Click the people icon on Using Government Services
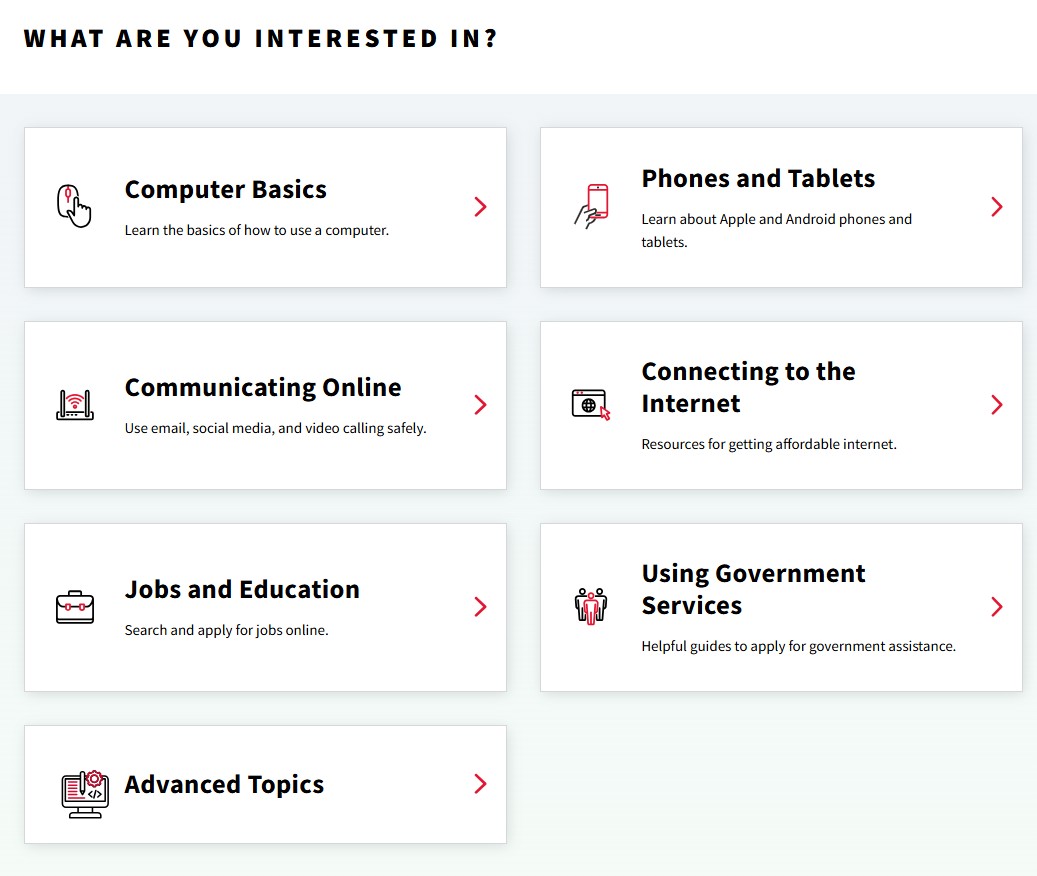 [592, 606]
